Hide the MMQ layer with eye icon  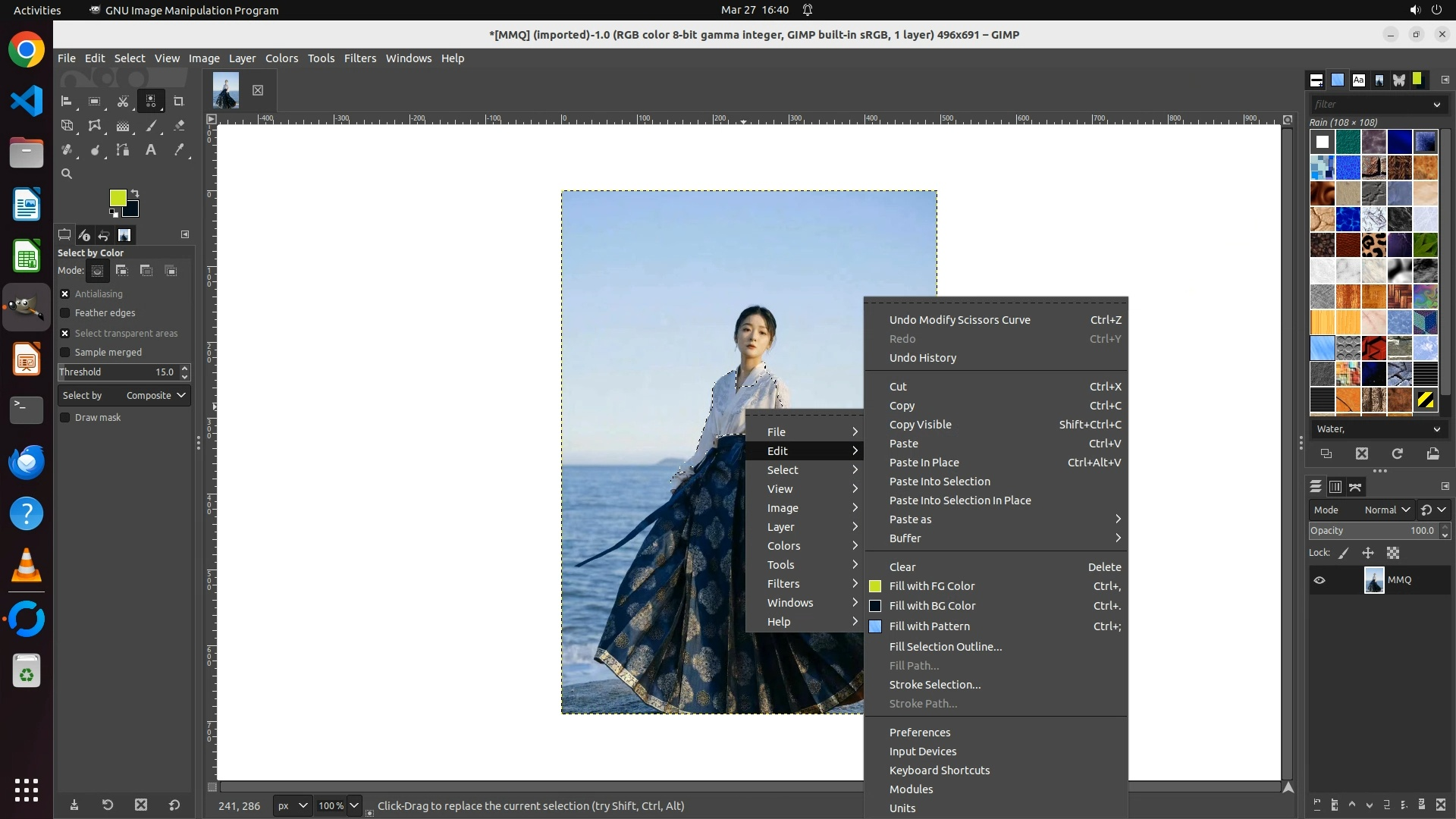coord(1319,580)
